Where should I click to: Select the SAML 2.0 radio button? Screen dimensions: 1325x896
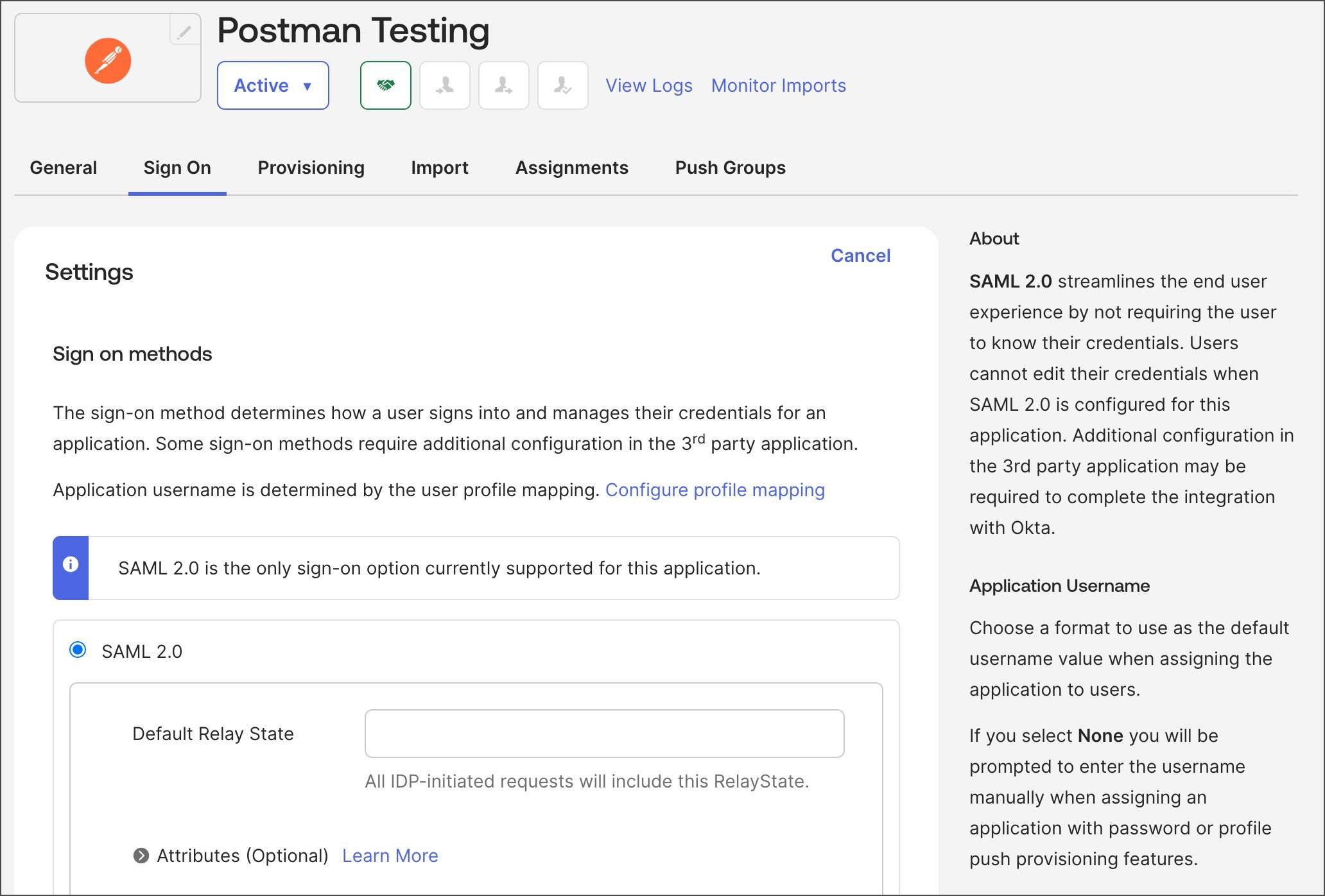pyautogui.click(x=78, y=650)
